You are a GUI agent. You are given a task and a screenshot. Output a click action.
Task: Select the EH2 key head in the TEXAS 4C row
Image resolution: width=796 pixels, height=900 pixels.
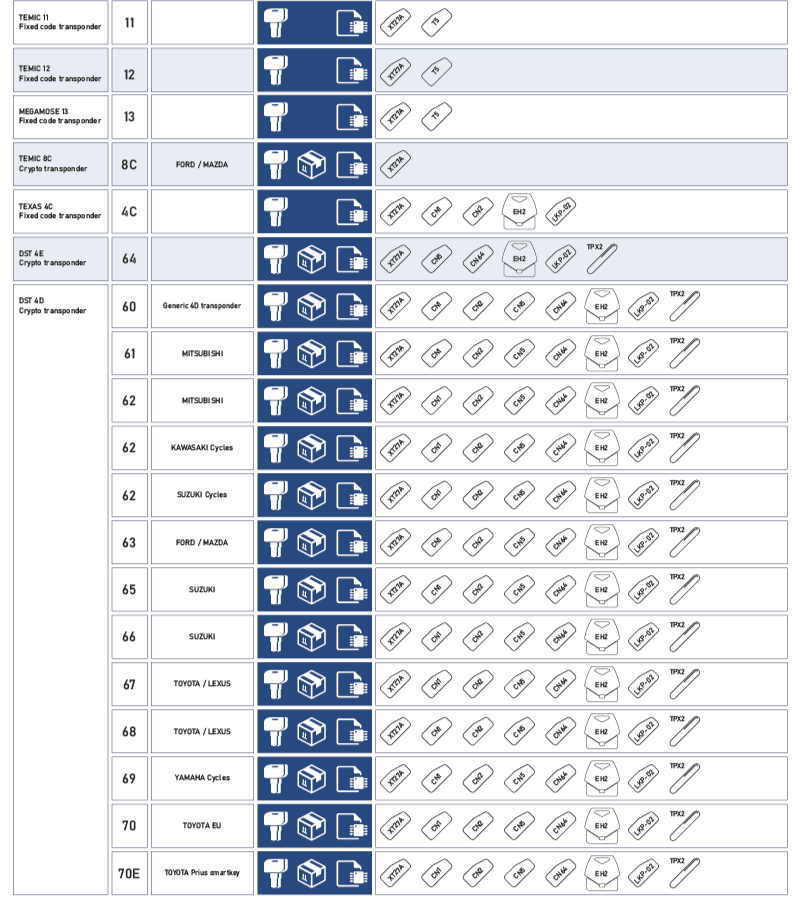(x=519, y=210)
